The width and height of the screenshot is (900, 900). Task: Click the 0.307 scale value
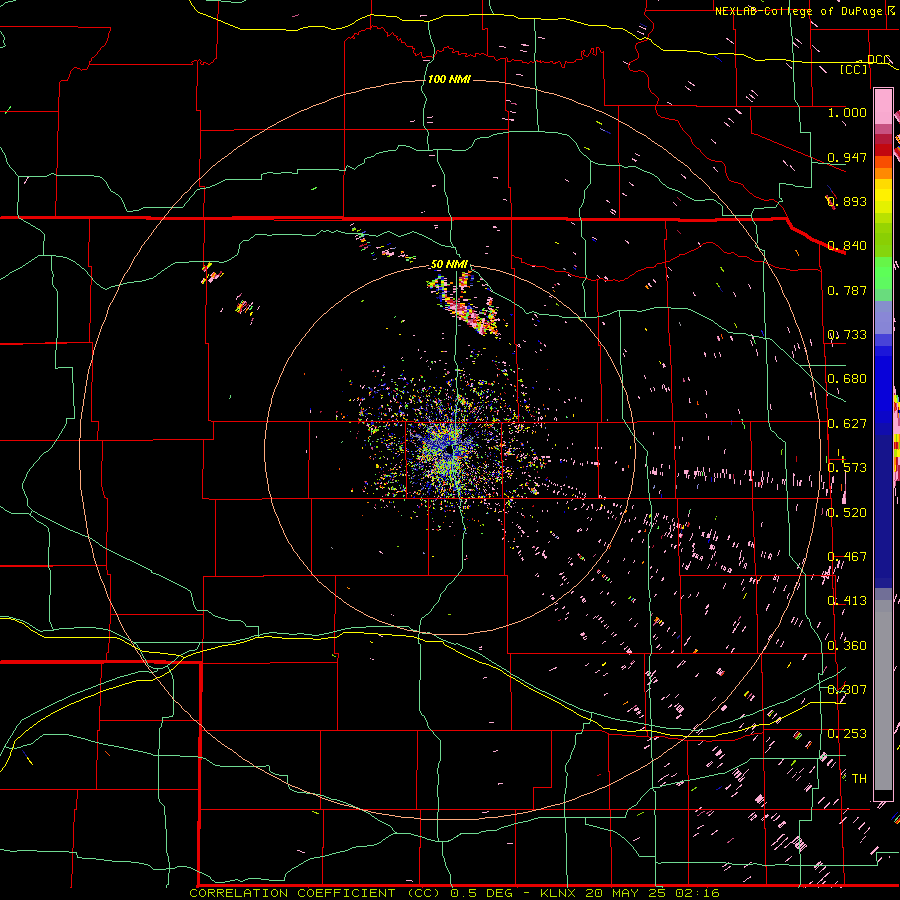point(847,690)
